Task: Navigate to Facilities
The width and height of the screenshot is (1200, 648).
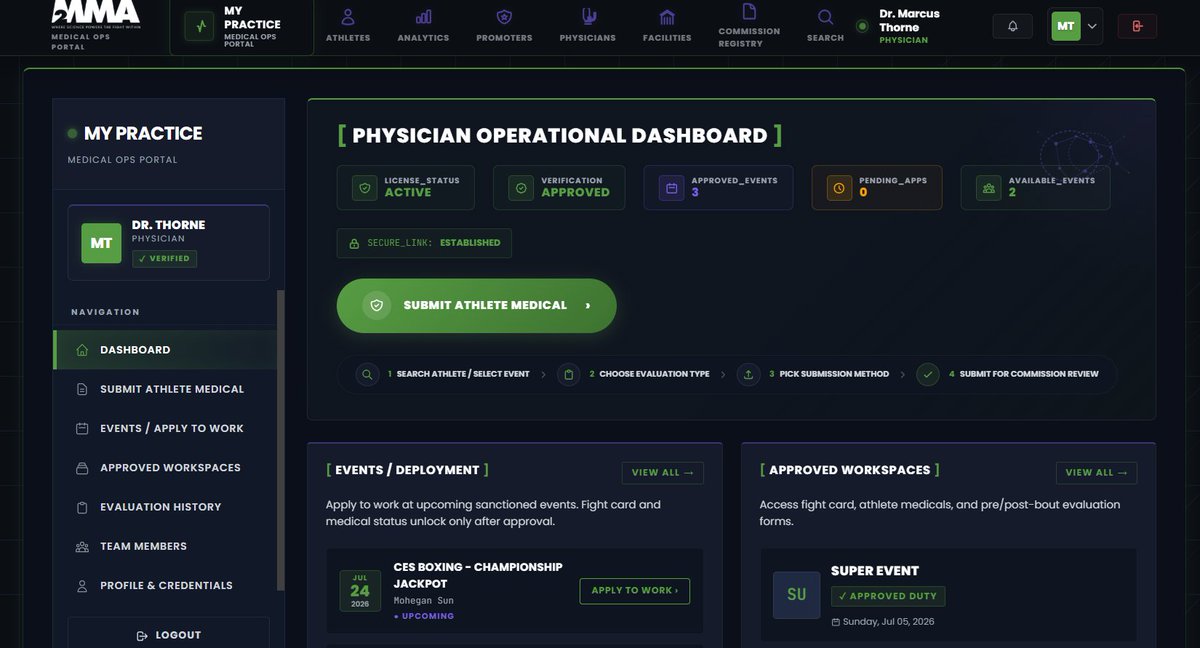Action: click(x=667, y=26)
